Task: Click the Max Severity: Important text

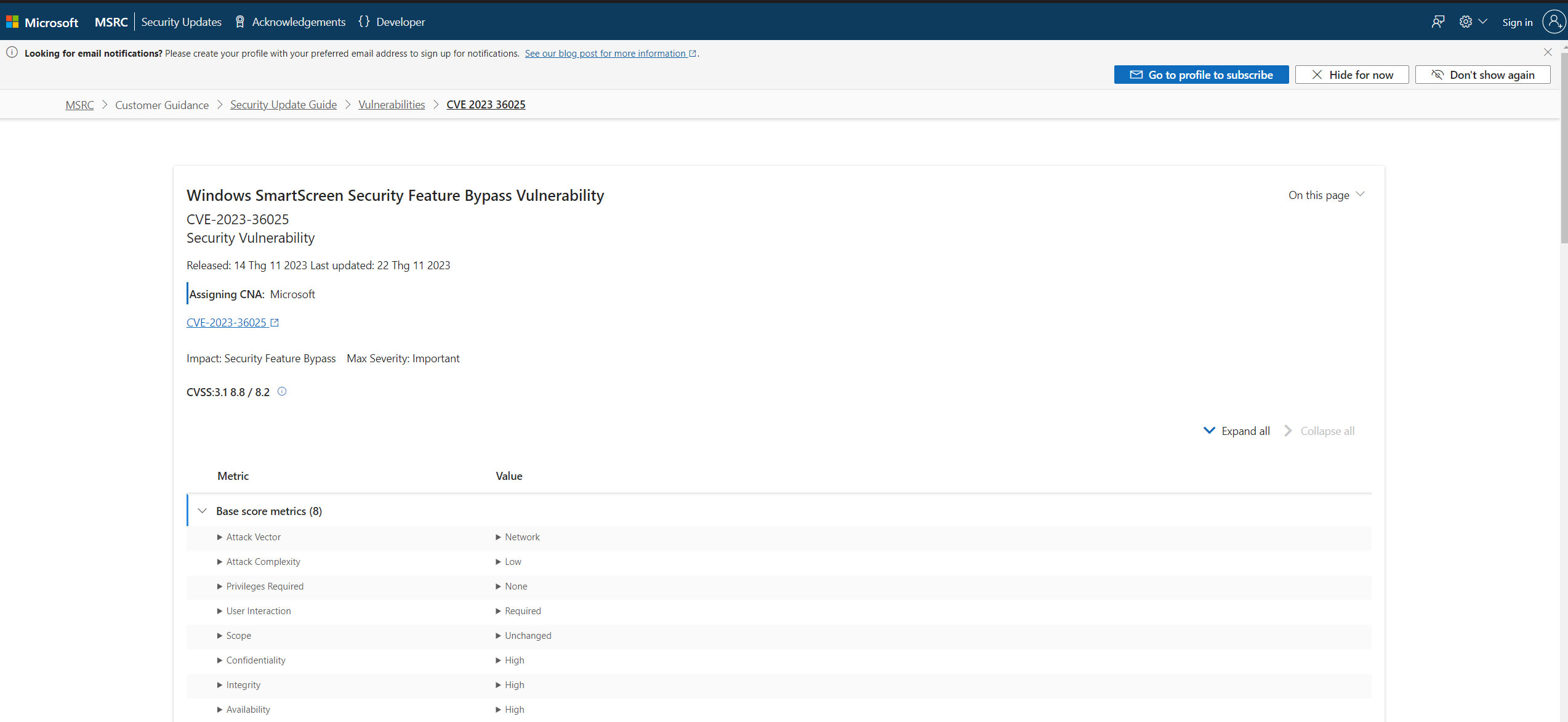Action: point(403,359)
